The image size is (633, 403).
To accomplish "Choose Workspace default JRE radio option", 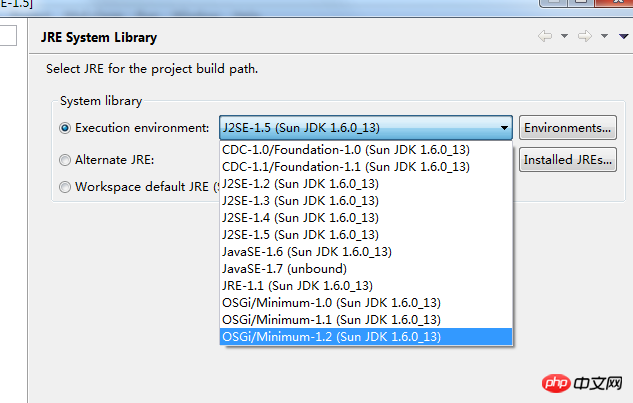I will (x=65, y=187).
